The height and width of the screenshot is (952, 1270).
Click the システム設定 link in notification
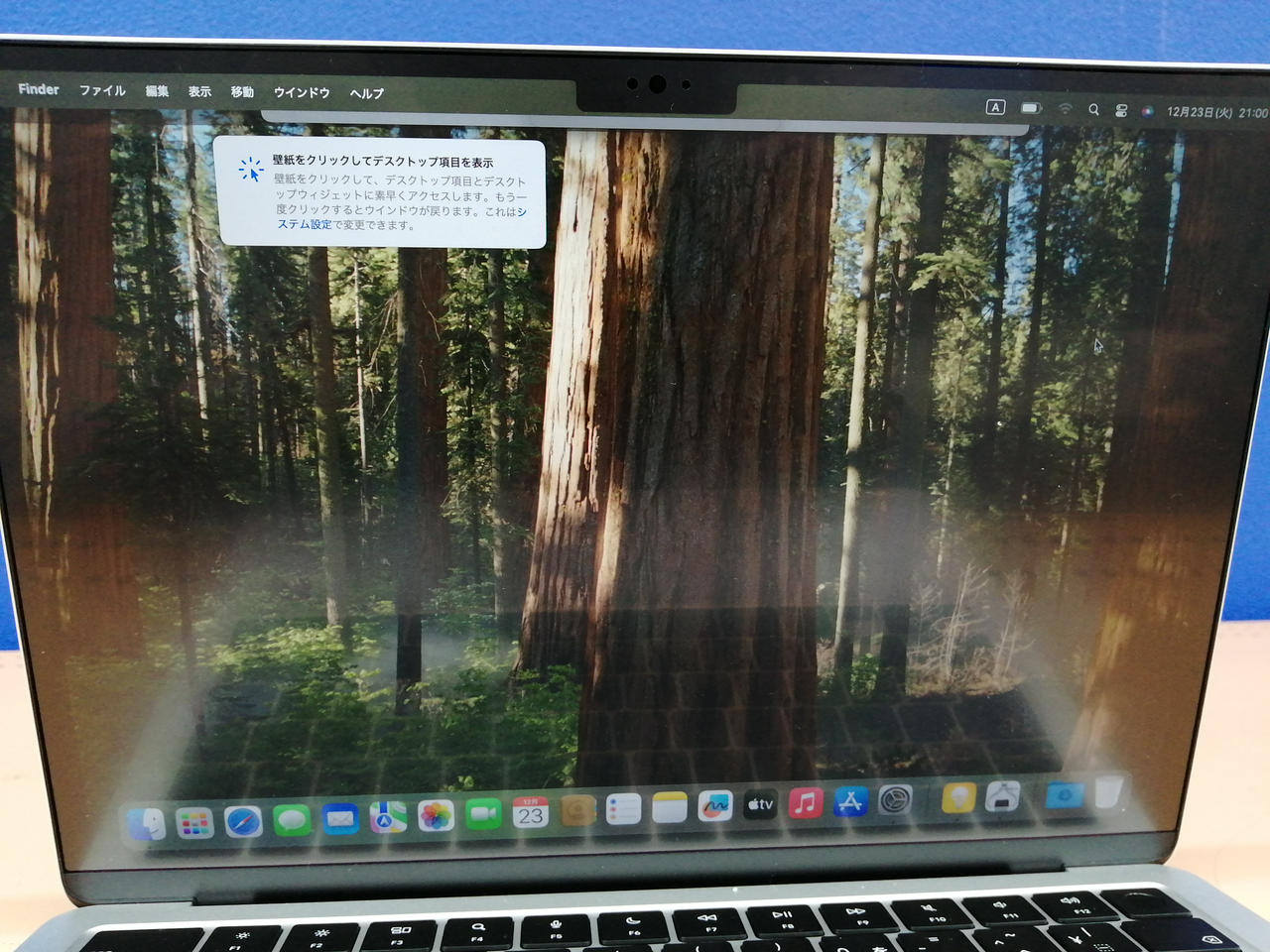click(x=306, y=225)
